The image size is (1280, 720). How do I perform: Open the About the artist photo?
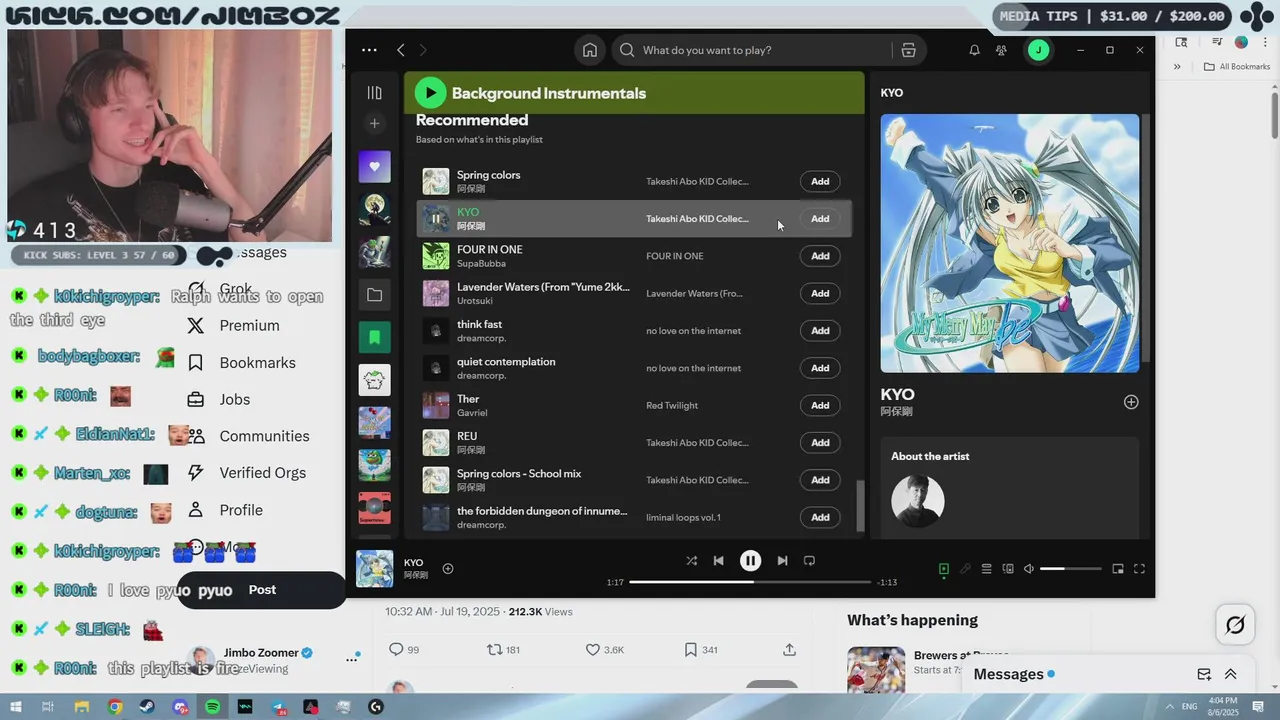coord(918,500)
